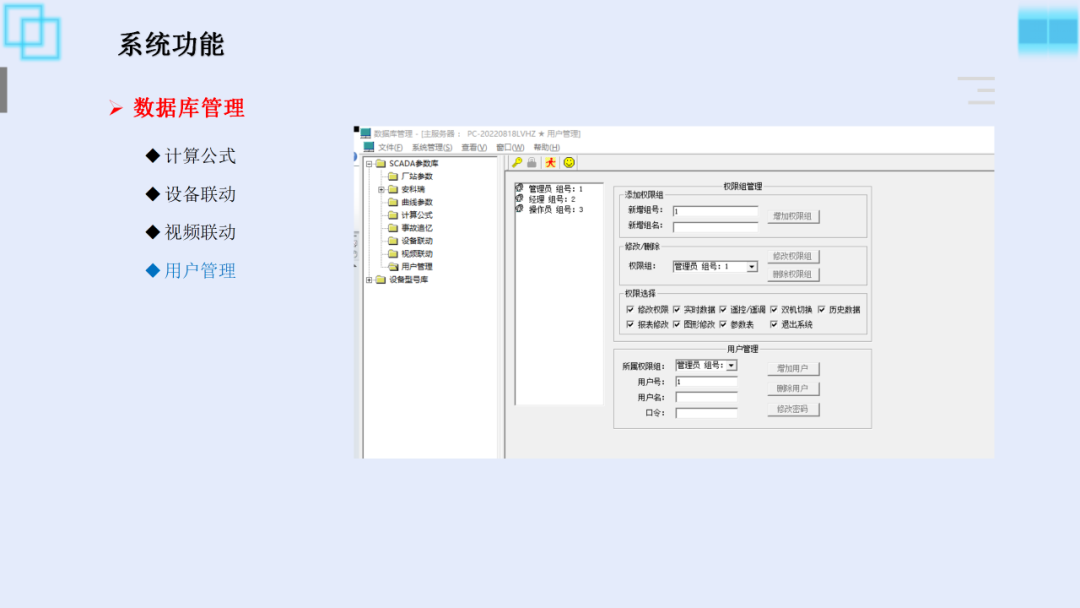This screenshot has height=608, width=1080.
Task: Toggle the 实时数据 checkbox
Action: click(676, 310)
